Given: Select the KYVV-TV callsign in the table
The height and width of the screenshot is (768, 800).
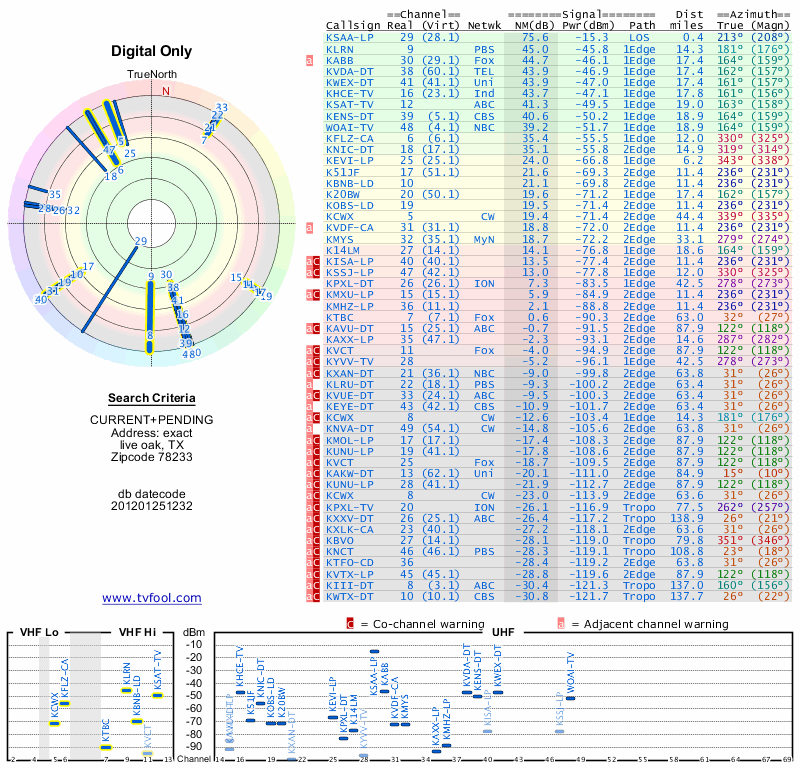Looking at the screenshot, I should 350,362.
